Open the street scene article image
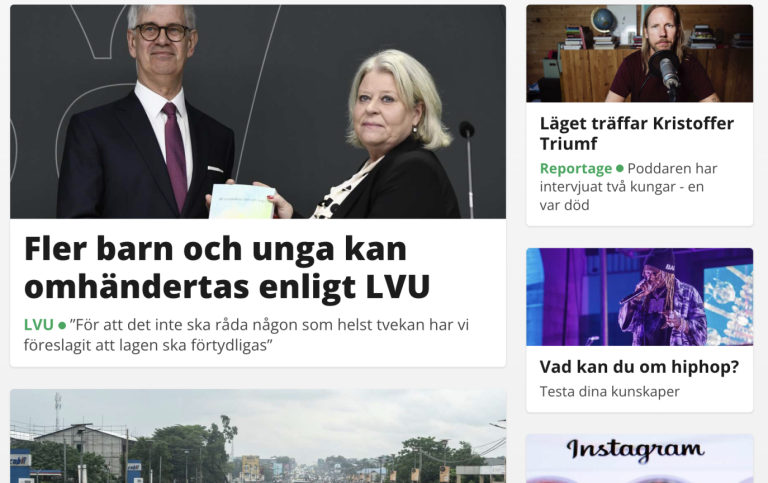 pos(258,436)
